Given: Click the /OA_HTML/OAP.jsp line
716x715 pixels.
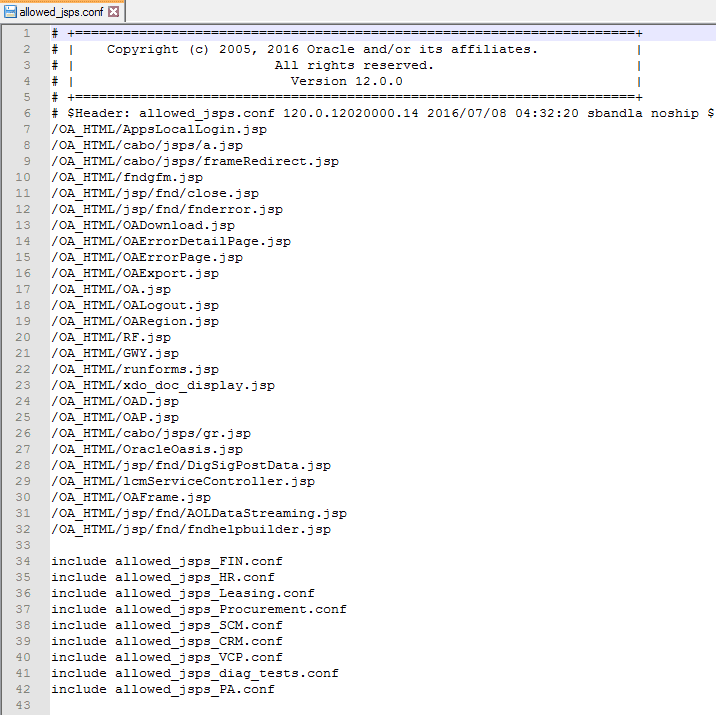Looking at the screenshot, I should (115, 417).
